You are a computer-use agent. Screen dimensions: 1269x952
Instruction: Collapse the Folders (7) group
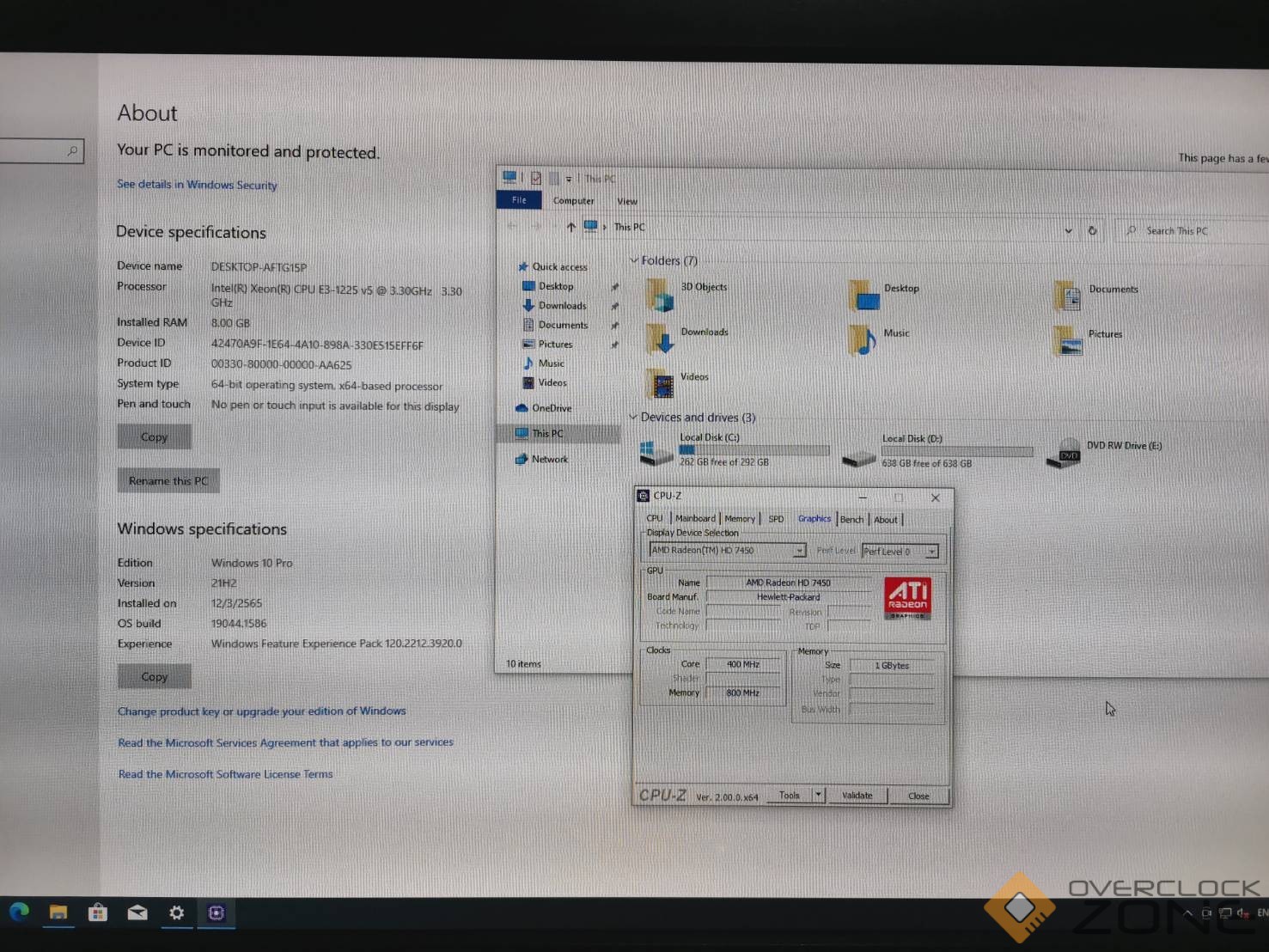(634, 259)
